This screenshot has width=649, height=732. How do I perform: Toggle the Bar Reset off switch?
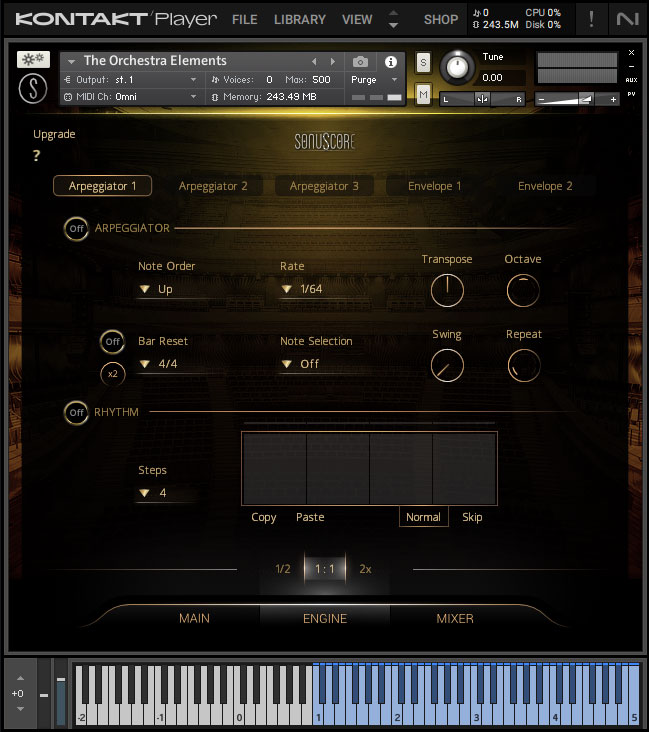(x=113, y=342)
